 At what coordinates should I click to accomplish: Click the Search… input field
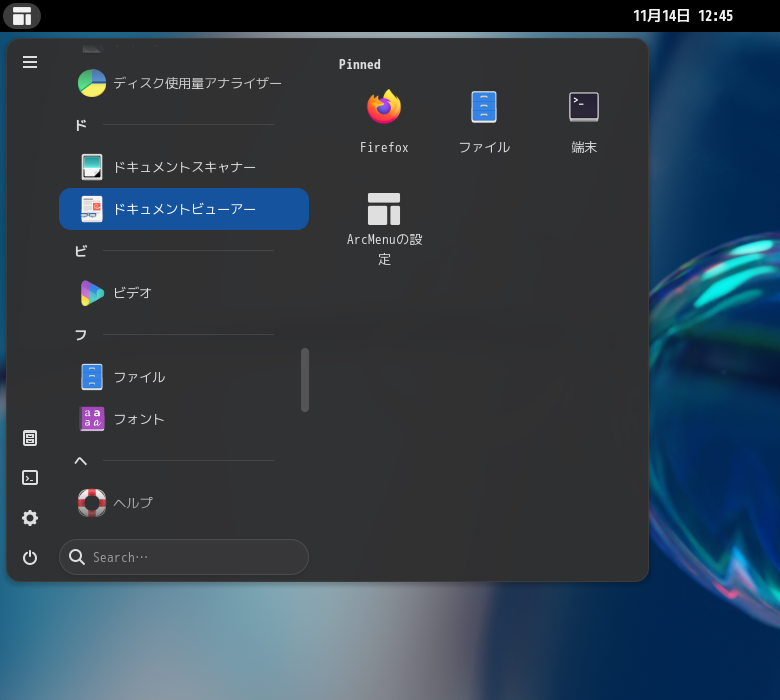pyautogui.click(x=184, y=557)
